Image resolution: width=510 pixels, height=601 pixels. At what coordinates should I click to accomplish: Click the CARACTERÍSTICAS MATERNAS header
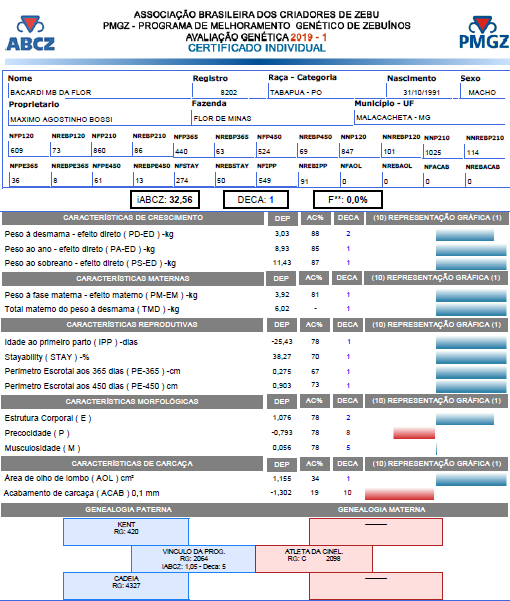133,278
